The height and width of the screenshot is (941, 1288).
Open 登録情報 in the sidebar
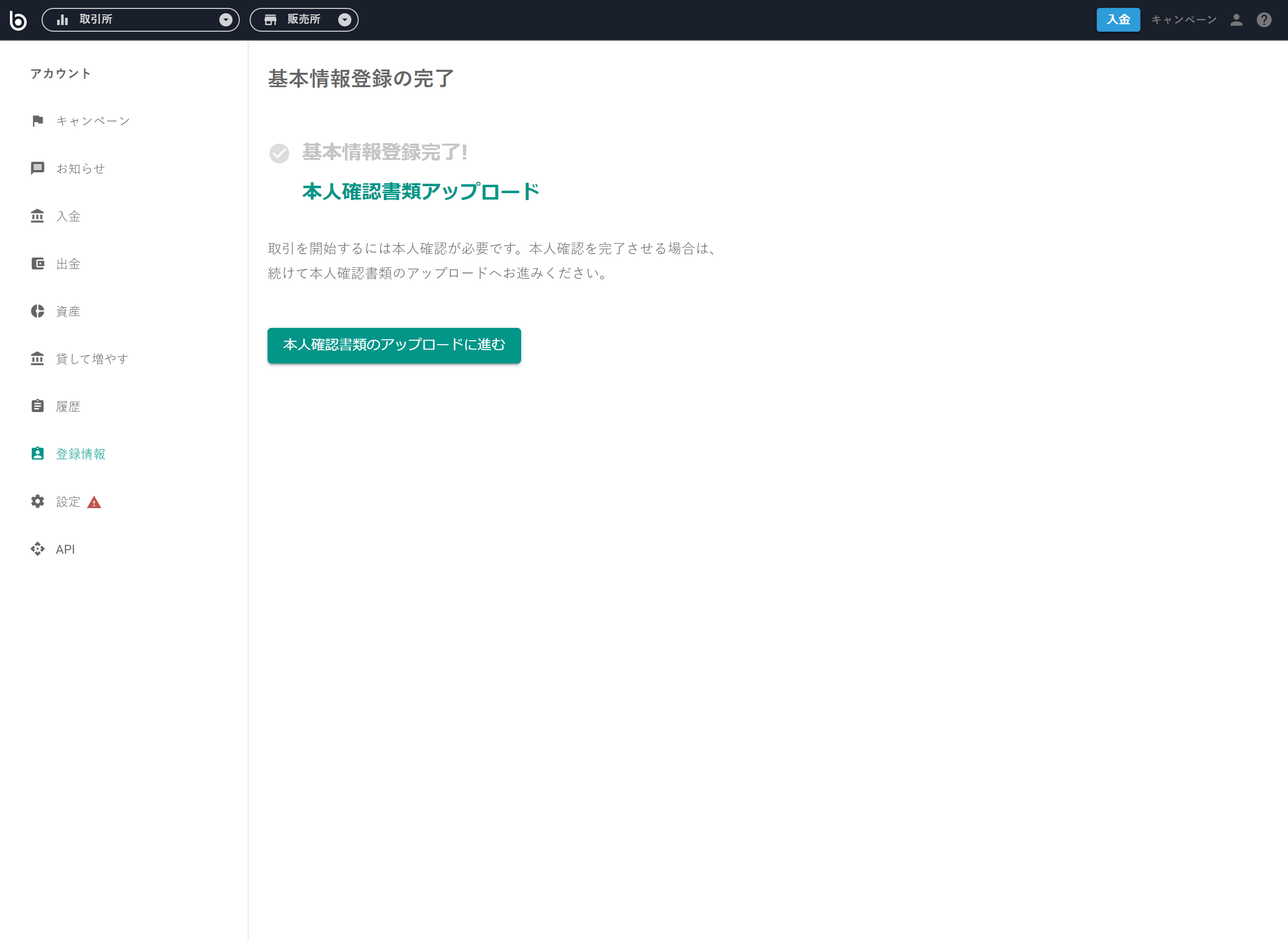pyautogui.click(x=80, y=454)
